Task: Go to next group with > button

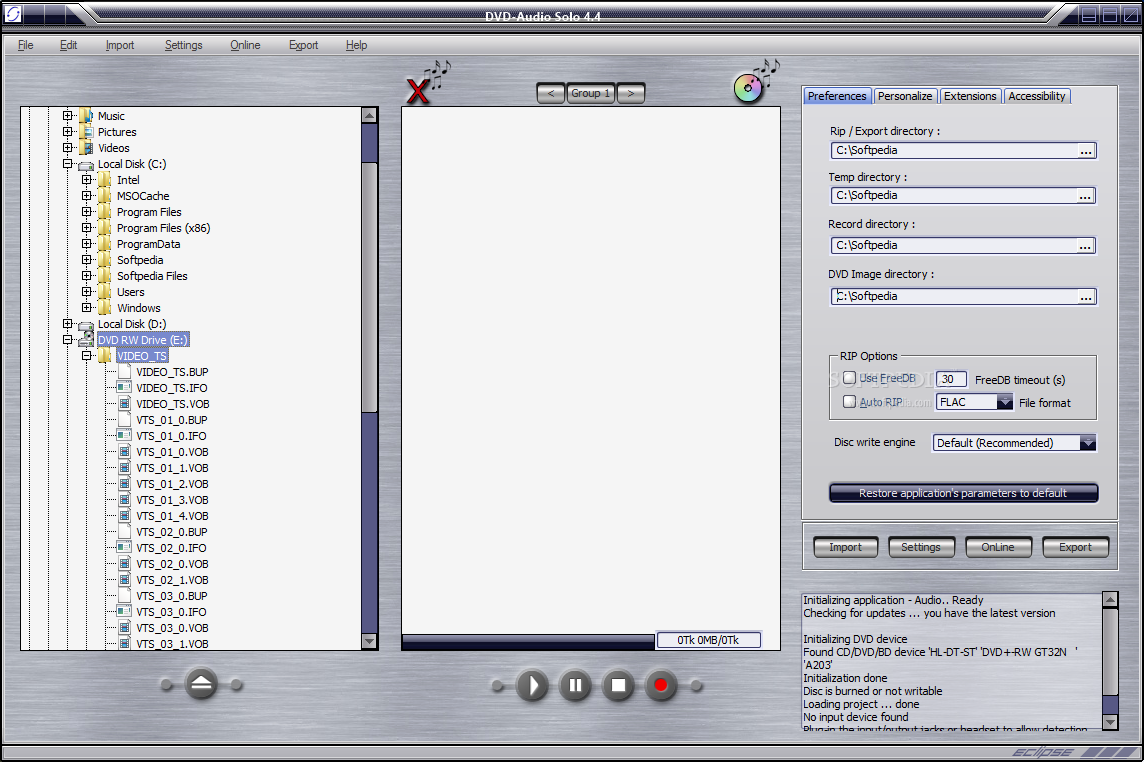Action: click(631, 93)
